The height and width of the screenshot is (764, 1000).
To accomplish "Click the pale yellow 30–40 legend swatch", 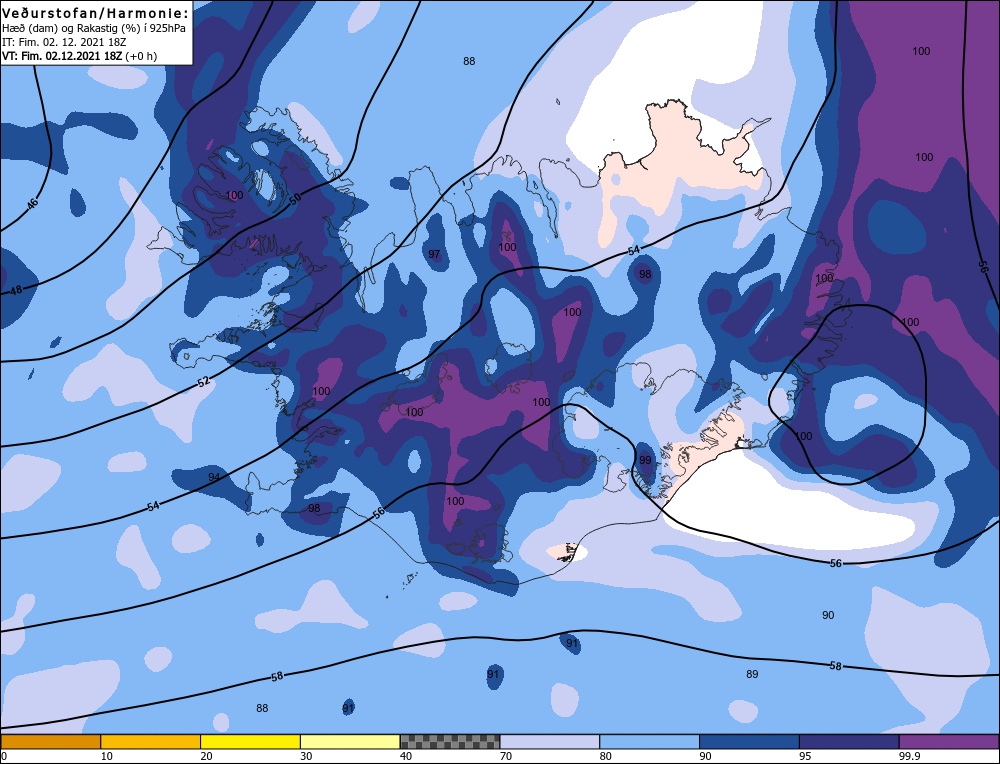I will coord(350,741).
